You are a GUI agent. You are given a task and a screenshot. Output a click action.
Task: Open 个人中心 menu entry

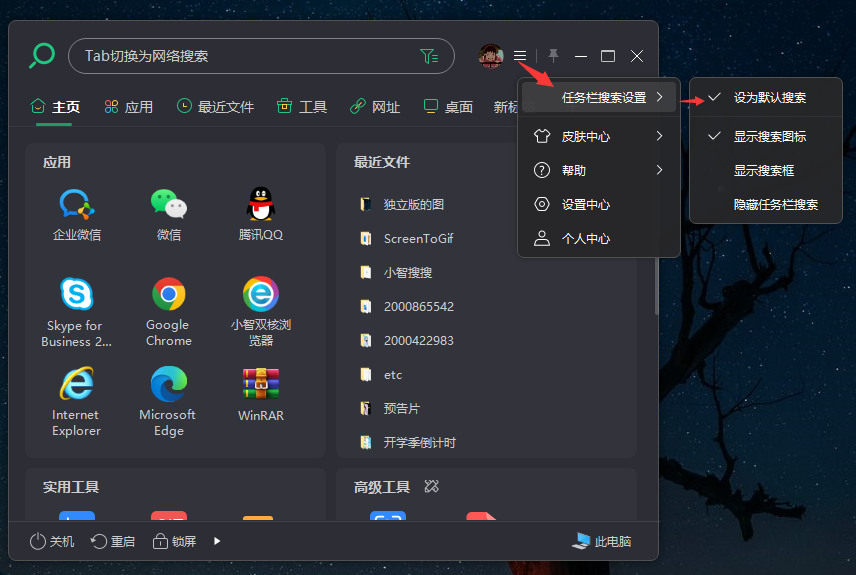pos(598,239)
